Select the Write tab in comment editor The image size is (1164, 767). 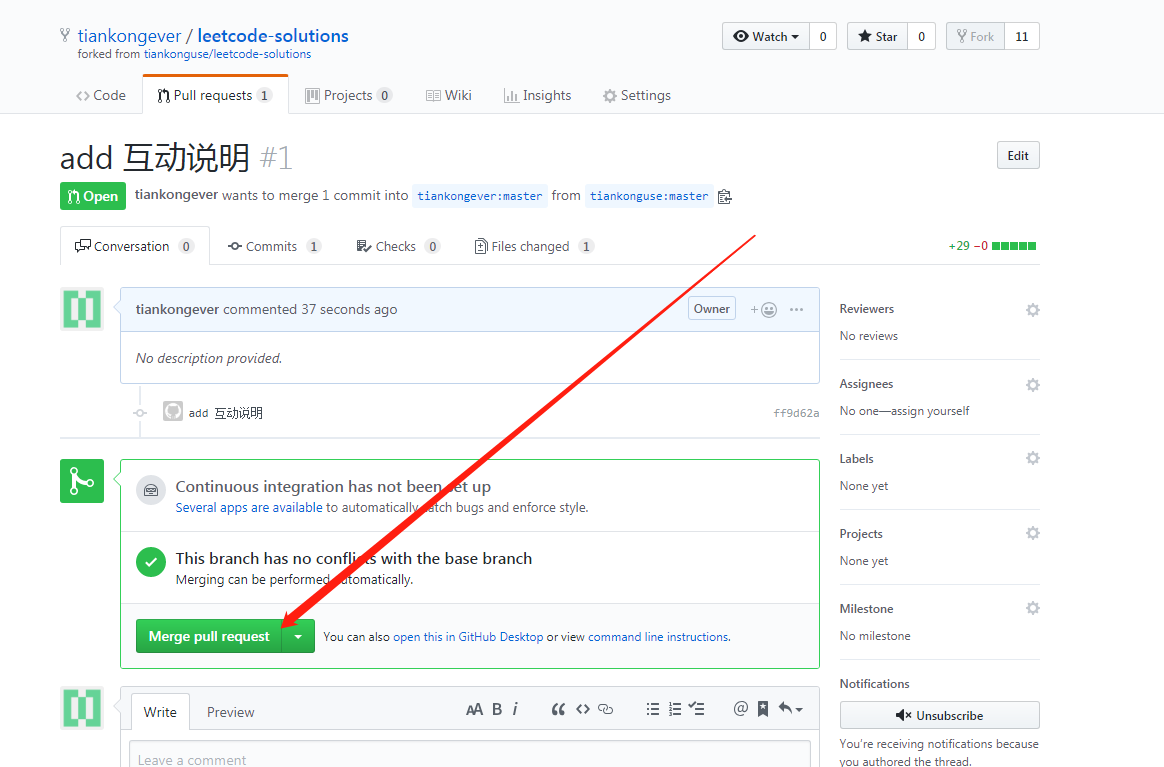pyautogui.click(x=160, y=712)
